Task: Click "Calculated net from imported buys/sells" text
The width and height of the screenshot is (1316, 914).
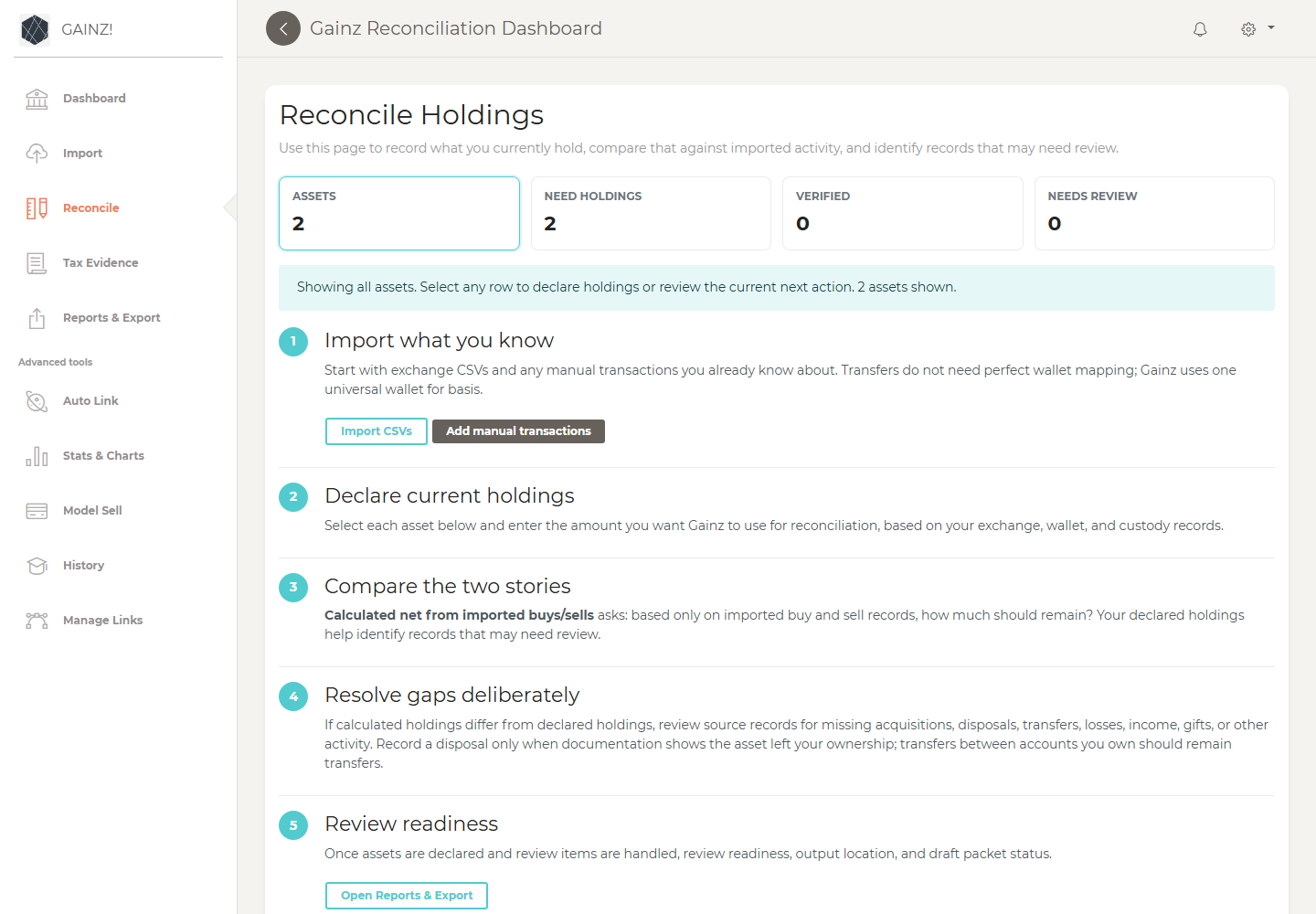Action: 459,615
